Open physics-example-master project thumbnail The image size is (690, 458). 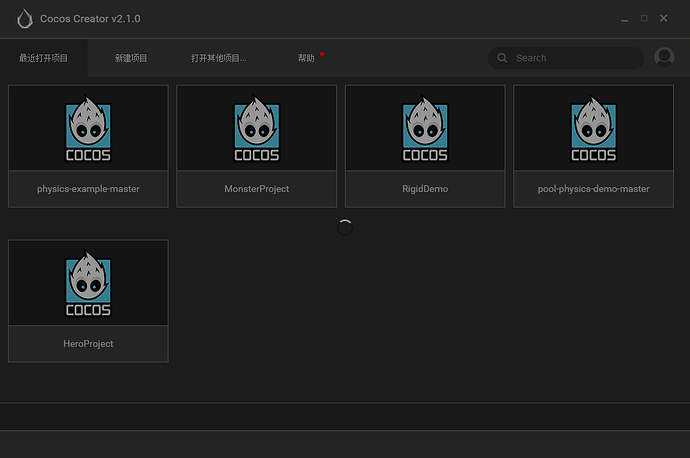tap(88, 128)
